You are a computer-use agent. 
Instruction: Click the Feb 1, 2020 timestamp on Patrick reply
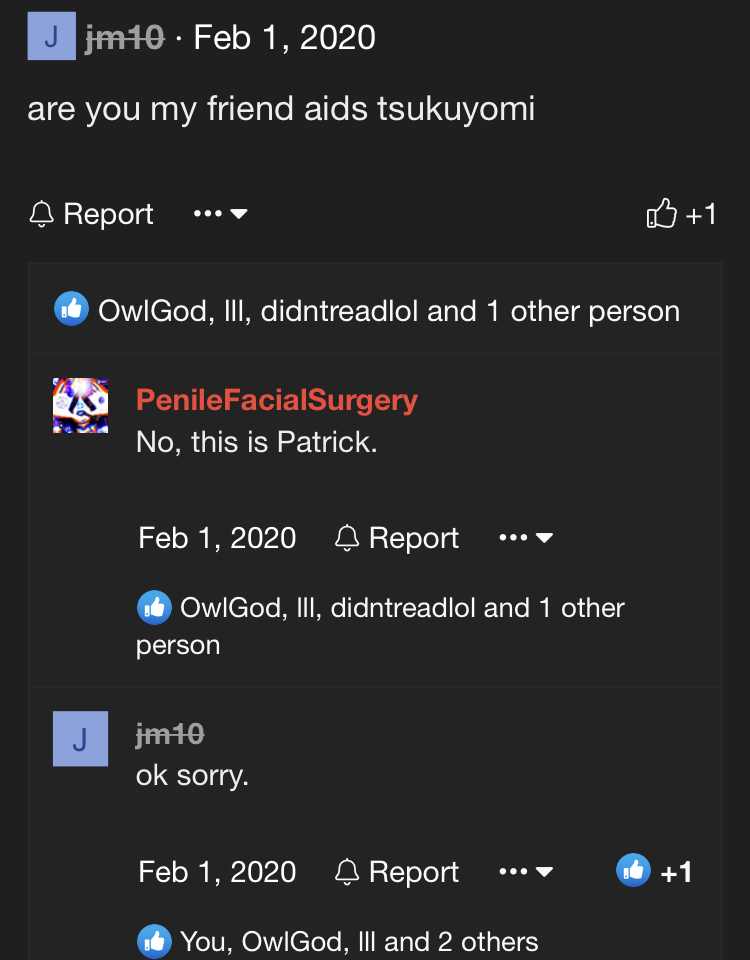point(217,538)
